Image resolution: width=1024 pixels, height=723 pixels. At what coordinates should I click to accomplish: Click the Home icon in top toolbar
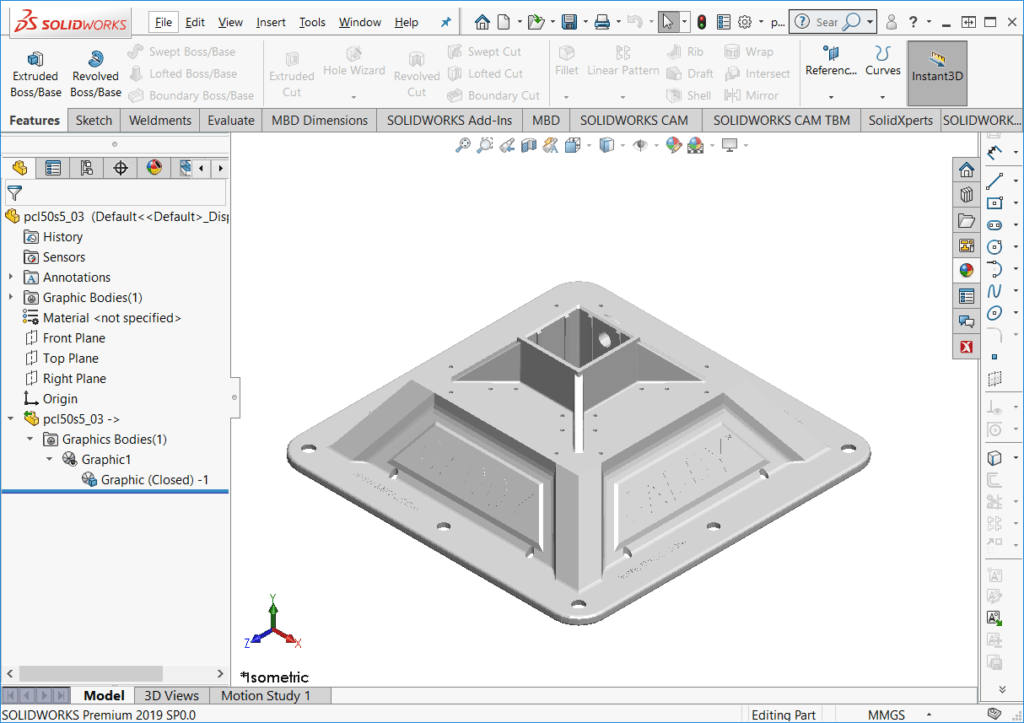482,22
